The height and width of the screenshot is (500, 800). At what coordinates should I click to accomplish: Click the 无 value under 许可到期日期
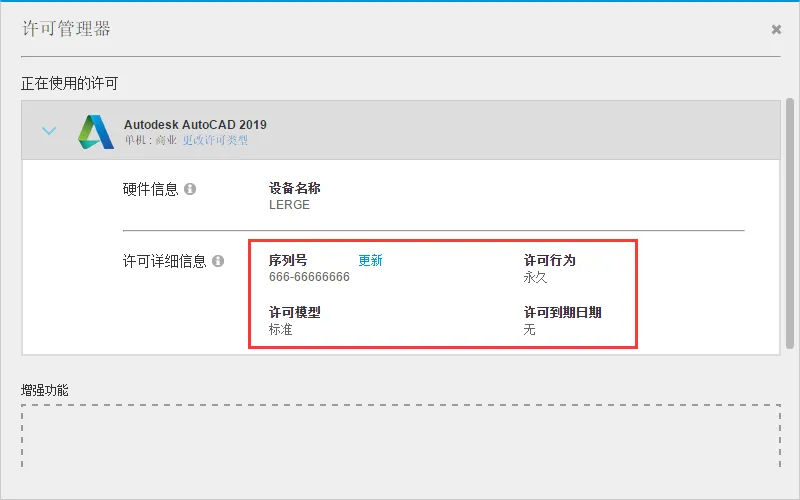529,329
